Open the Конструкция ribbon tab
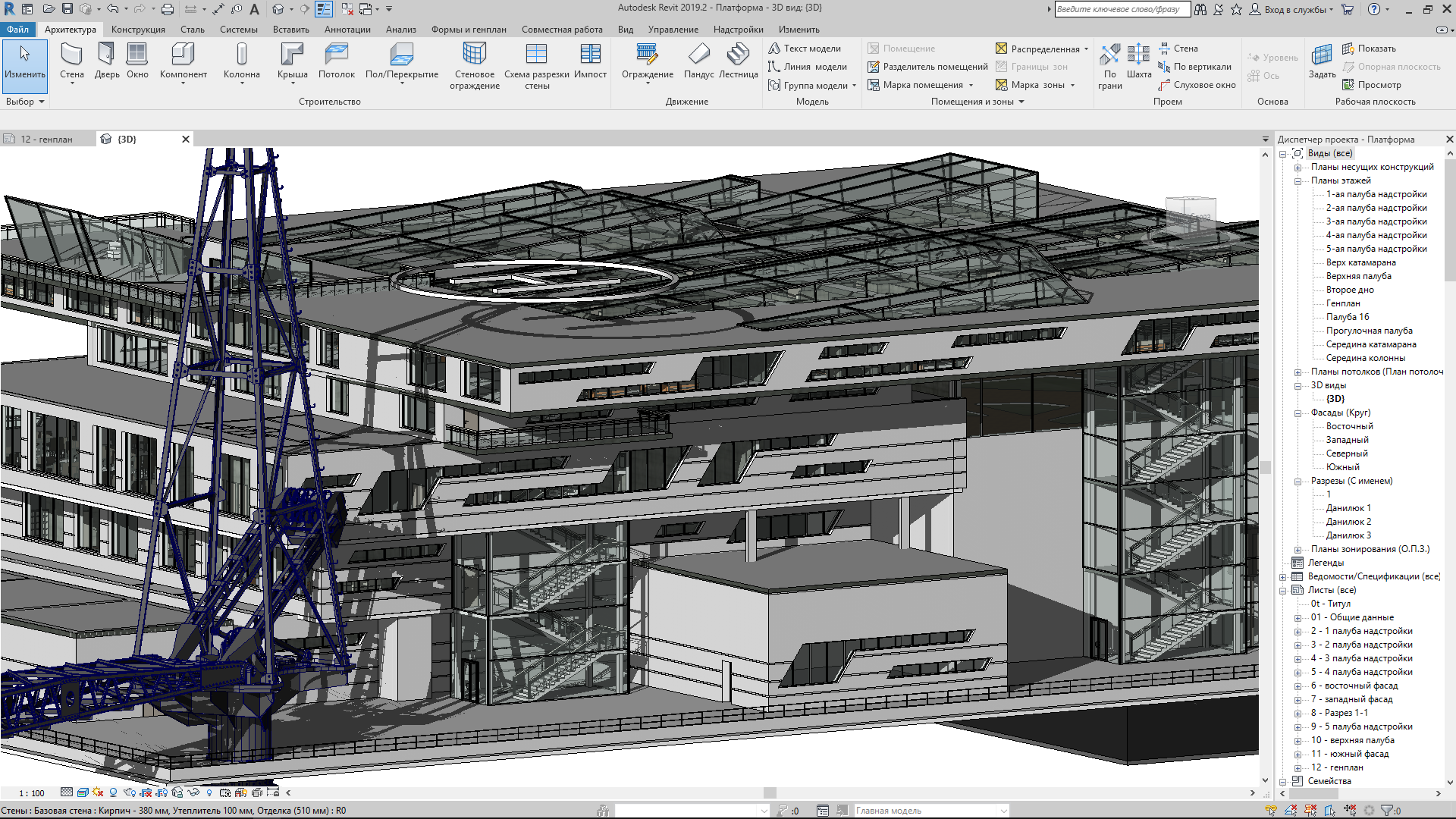1456x819 pixels. [138, 30]
